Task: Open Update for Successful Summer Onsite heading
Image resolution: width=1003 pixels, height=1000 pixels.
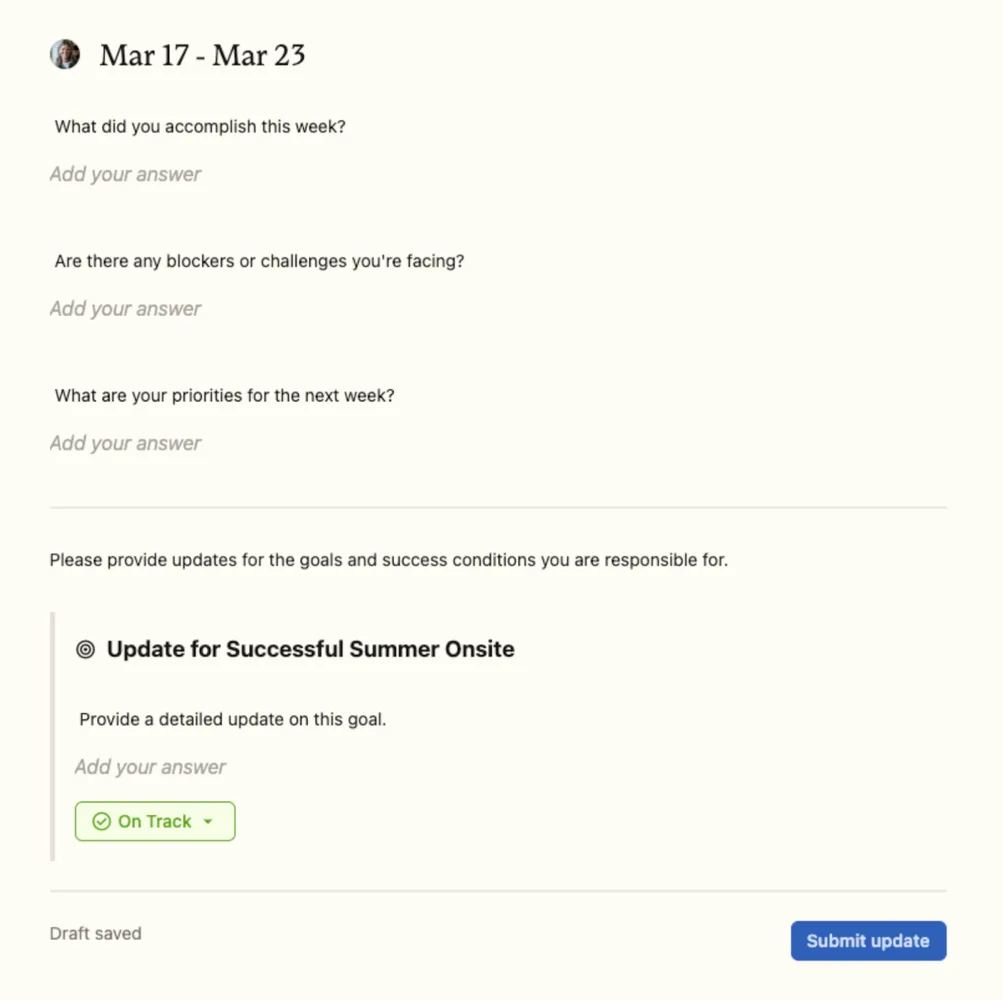Action: click(x=310, y=649)
